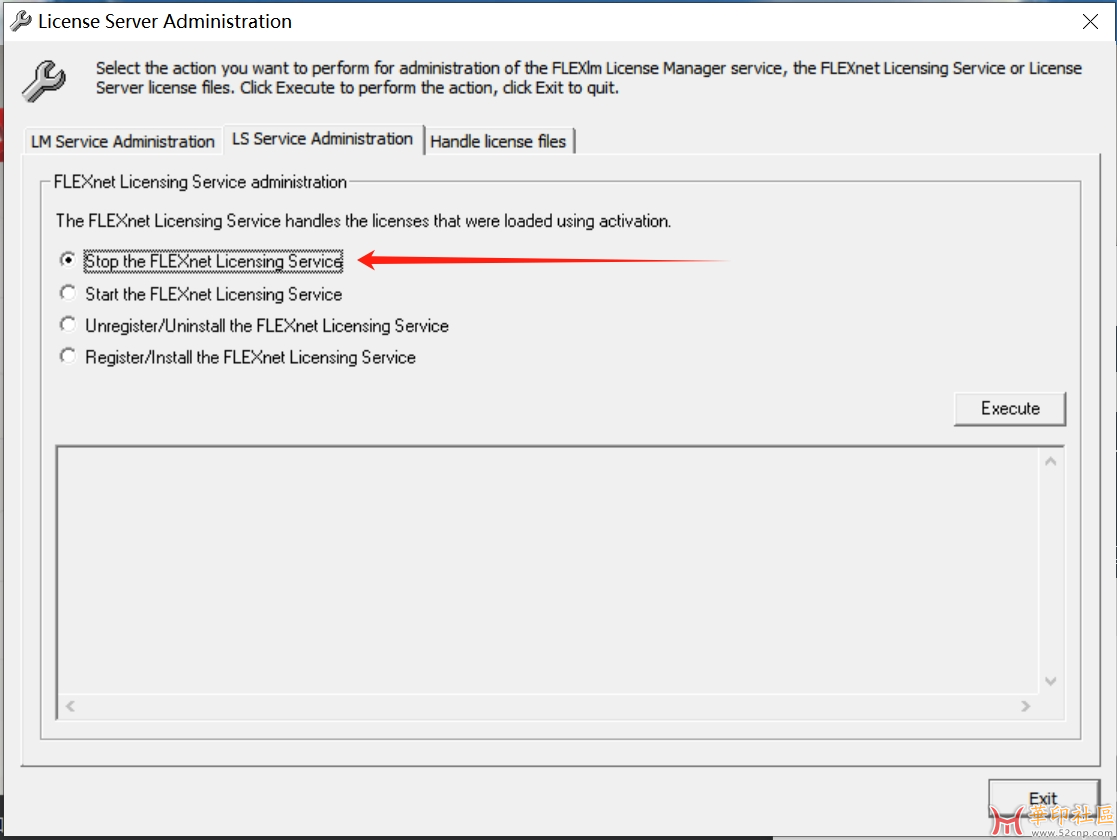Click the output log scroll up arrow

(1050, 462)
